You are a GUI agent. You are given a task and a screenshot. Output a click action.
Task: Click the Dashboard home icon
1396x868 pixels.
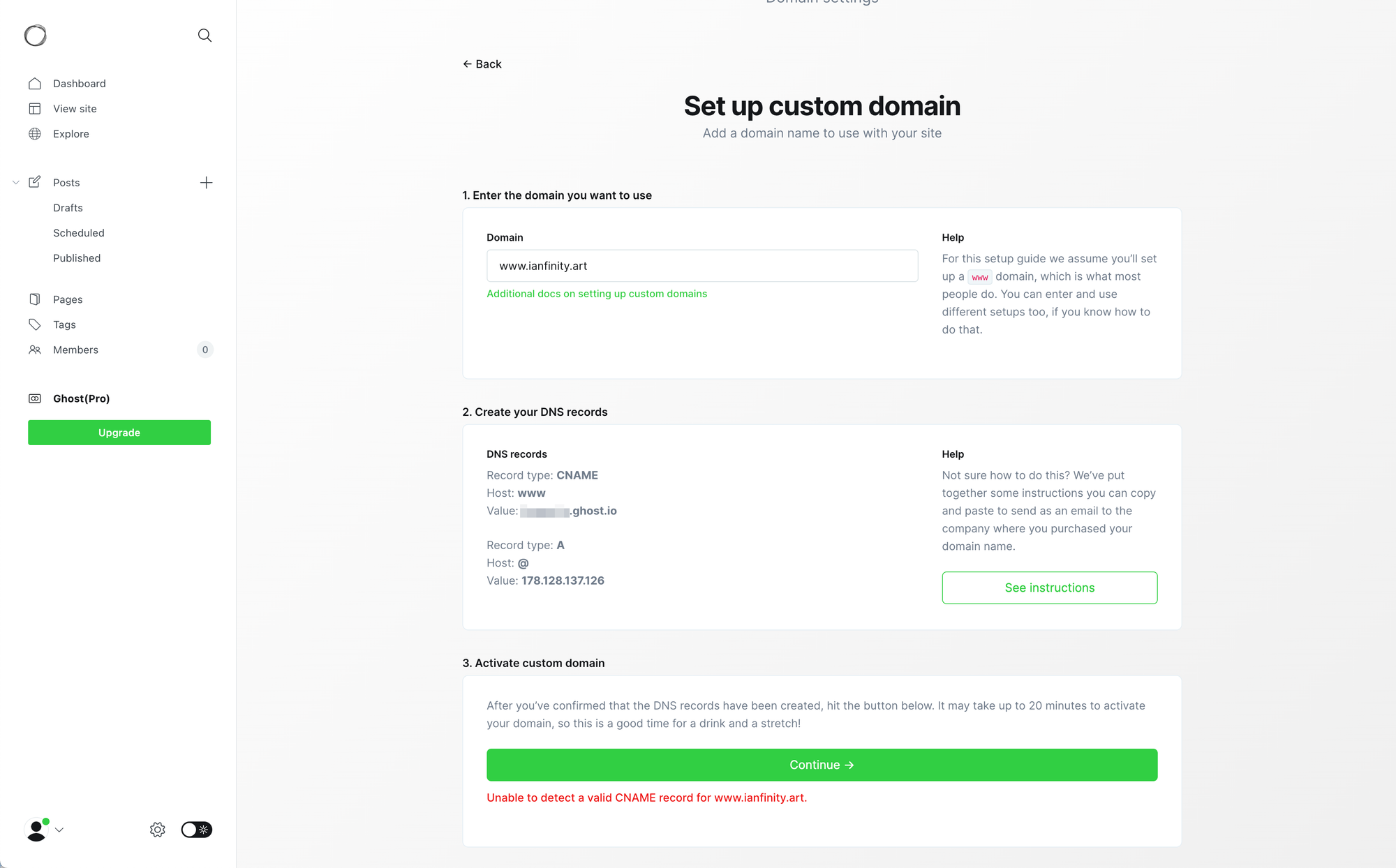click(35, 84)
